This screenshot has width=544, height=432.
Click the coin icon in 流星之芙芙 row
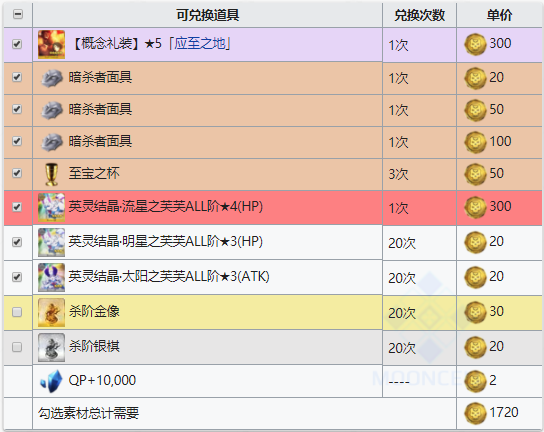click(475, 207)
